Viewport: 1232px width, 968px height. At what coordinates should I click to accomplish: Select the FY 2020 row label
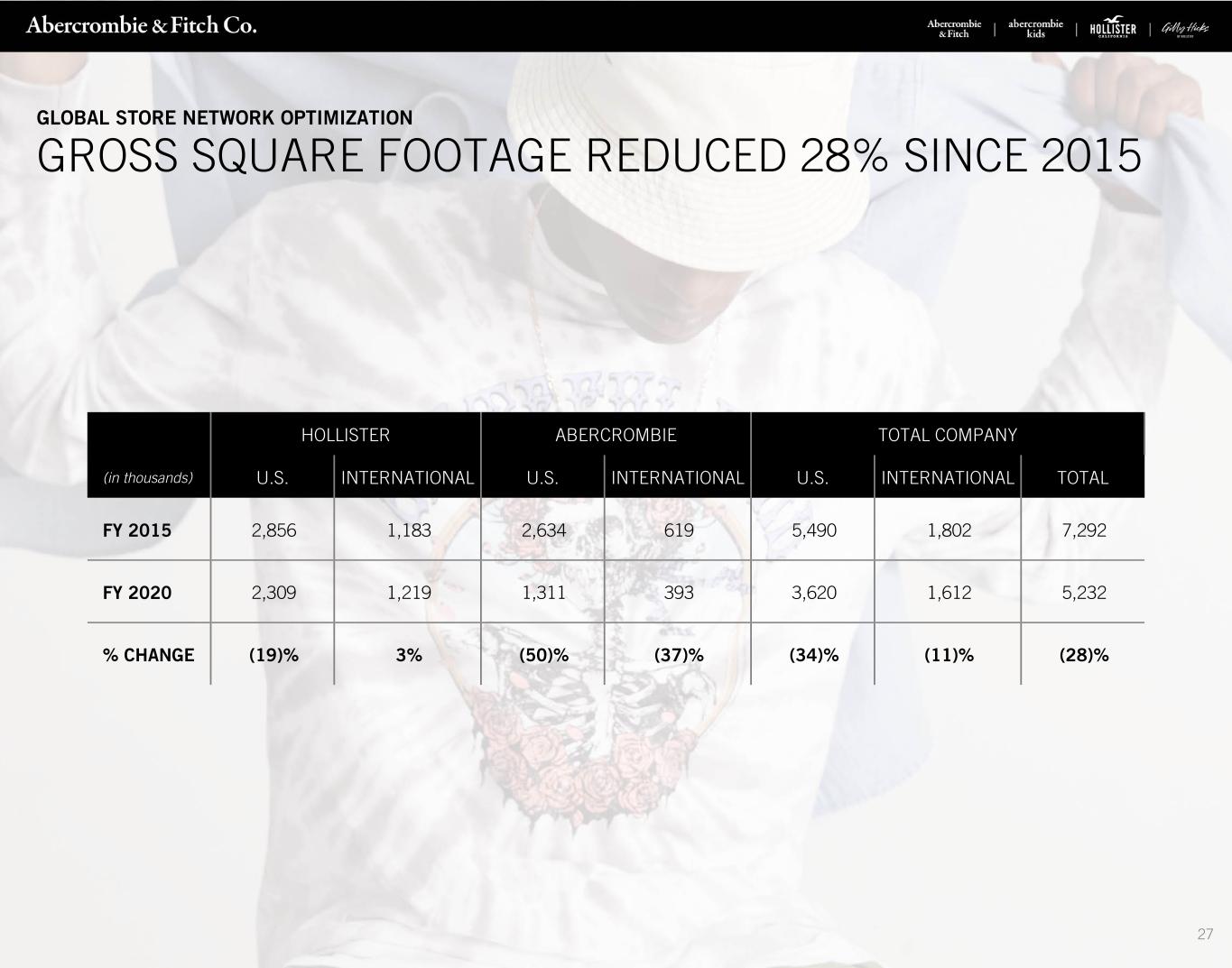[137, 593]
